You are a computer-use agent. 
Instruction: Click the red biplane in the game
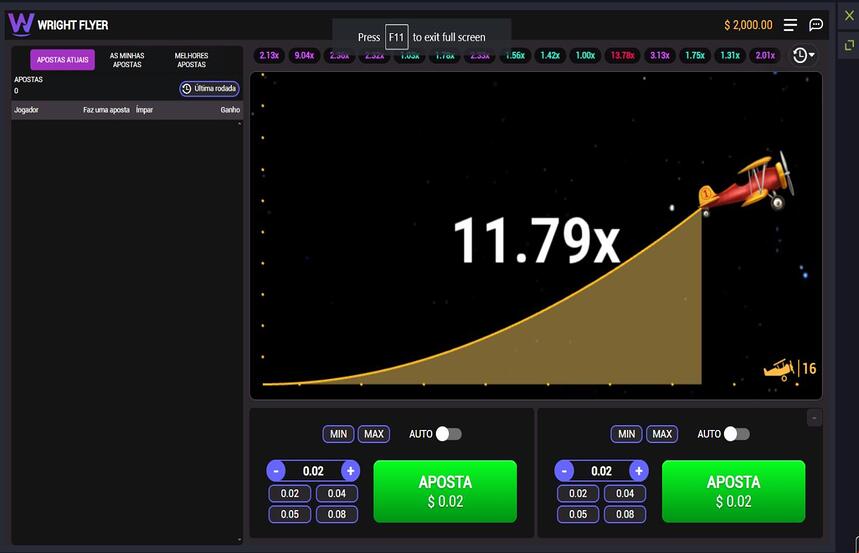click(x=746, y=184)
